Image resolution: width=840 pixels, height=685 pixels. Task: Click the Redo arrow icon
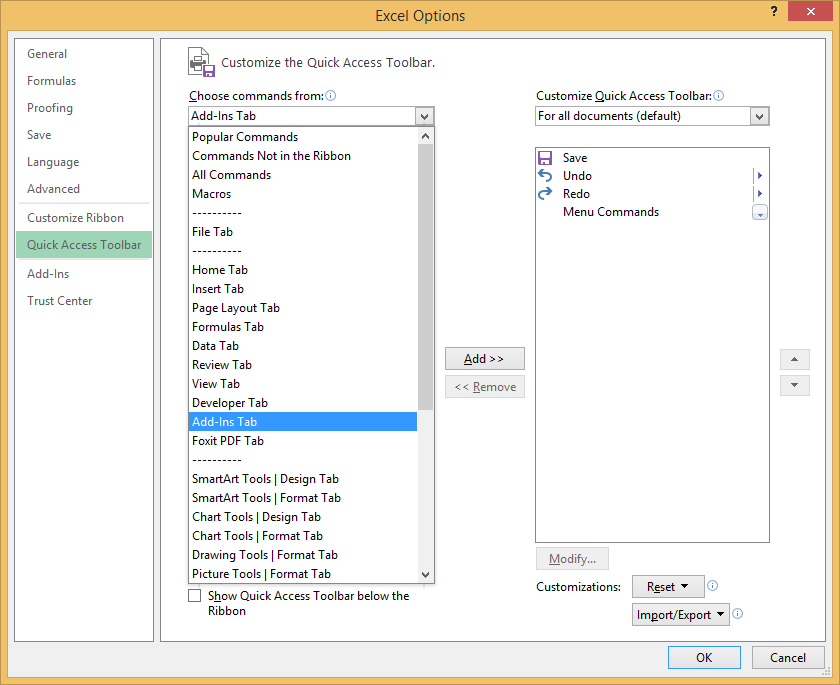coord(545,194)
